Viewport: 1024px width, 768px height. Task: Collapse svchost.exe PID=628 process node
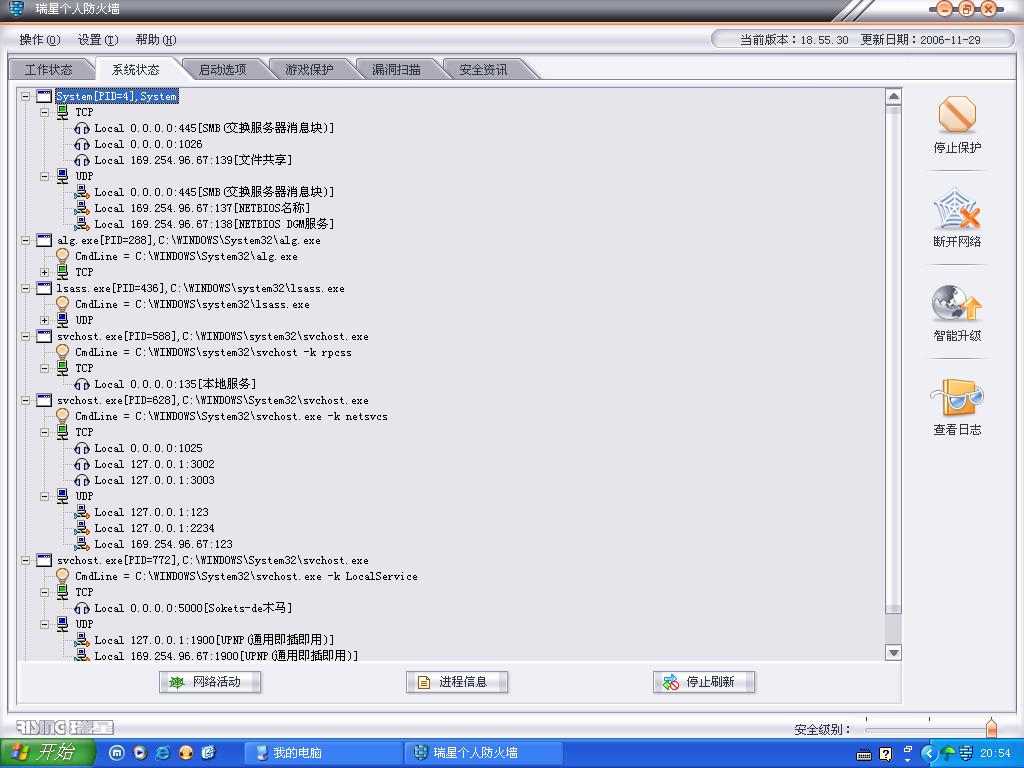point(25,400)
